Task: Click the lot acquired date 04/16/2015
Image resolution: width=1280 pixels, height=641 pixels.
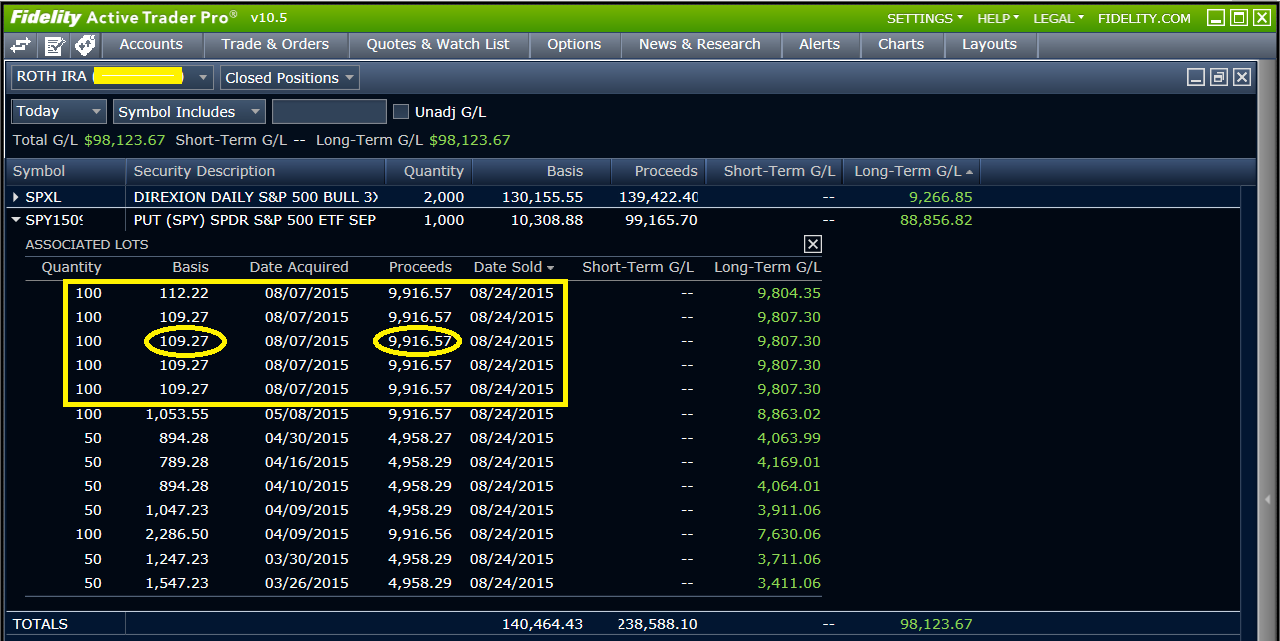Action: pyautogui.click(x=307, y=462)
